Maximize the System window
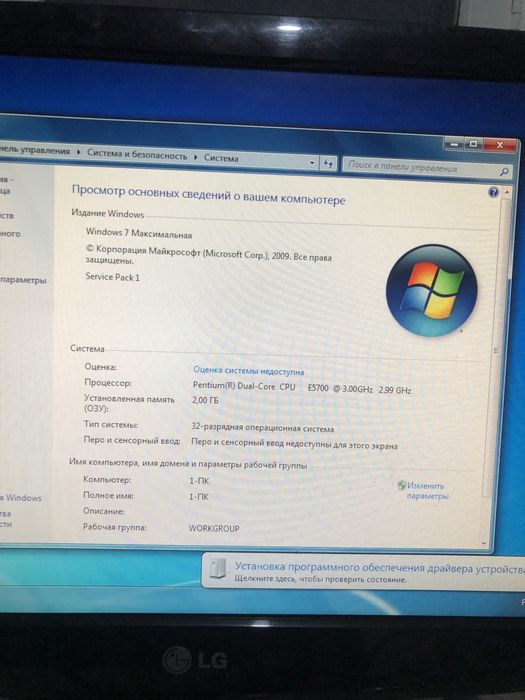 click(473, 144)
